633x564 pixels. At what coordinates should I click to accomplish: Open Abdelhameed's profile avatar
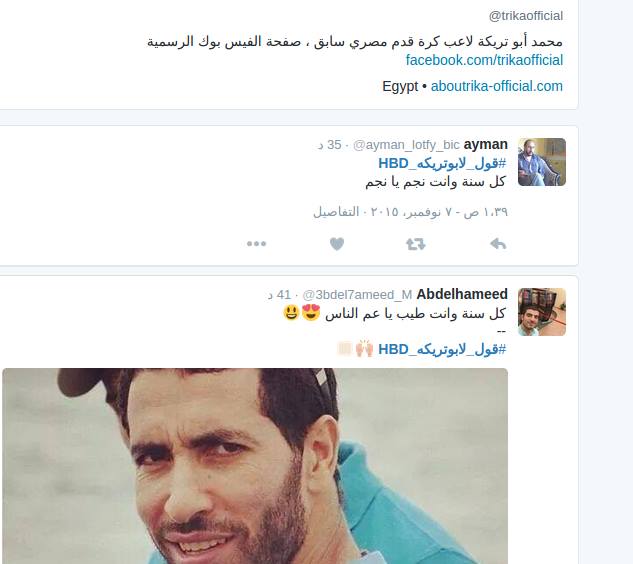[542, 312]
